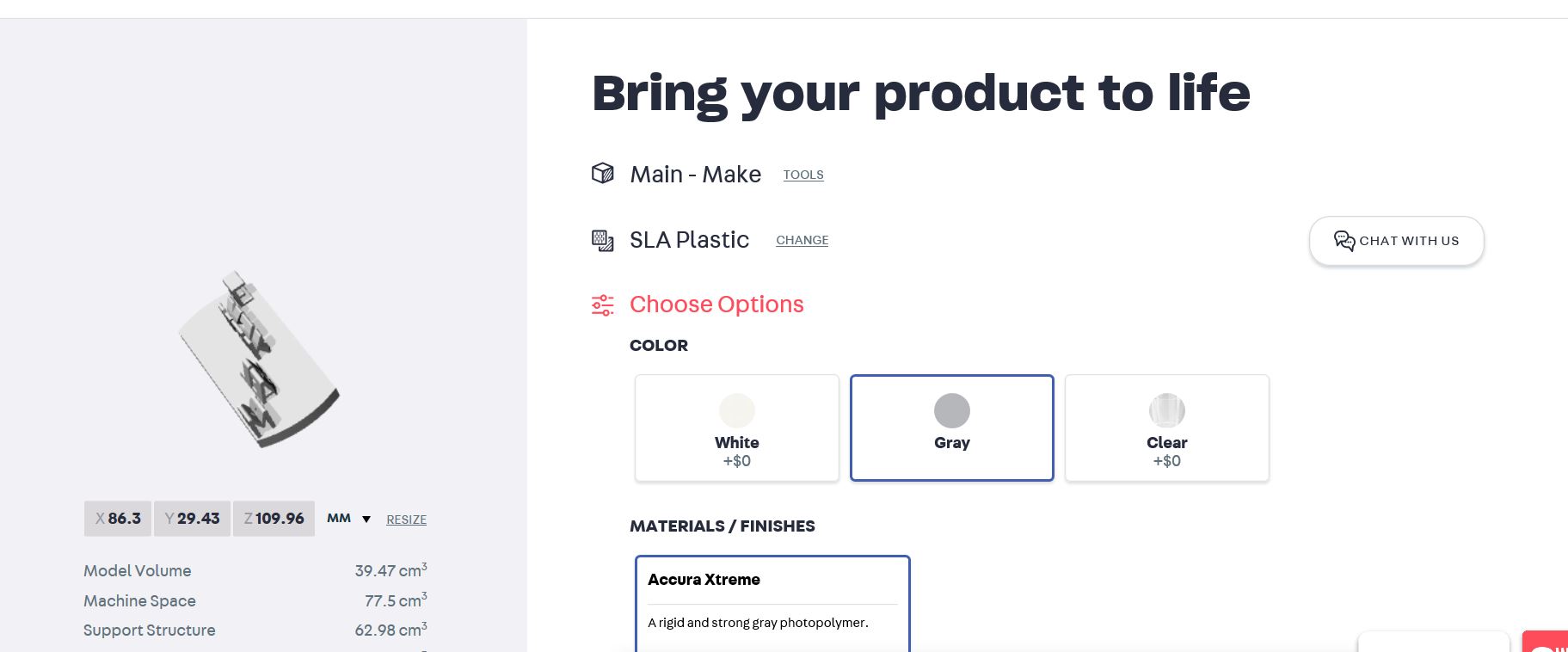Click the X dimension field 86.3
This screenshot has height=652, width=1568.
pyautogui.click(x=118, y=519)
